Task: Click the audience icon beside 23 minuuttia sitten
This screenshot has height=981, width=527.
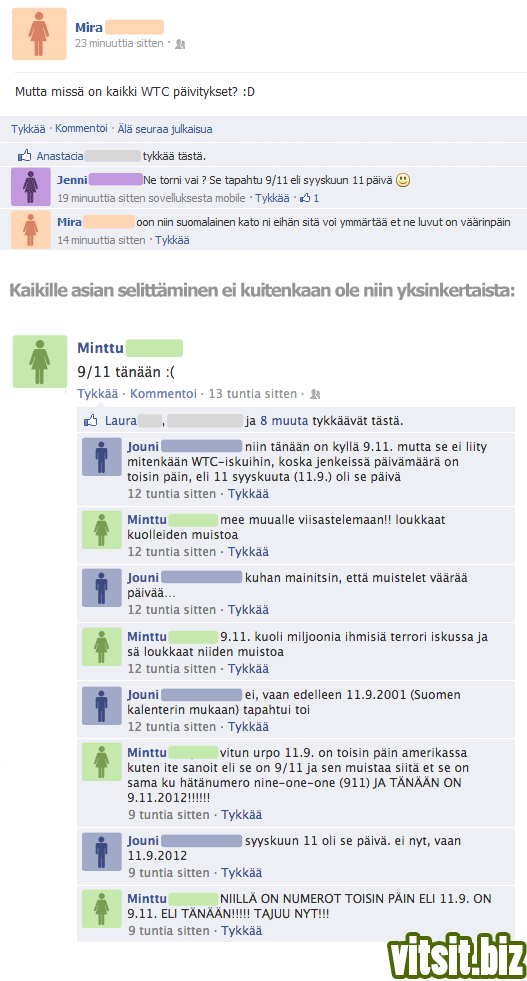Action: pos(180,44)
